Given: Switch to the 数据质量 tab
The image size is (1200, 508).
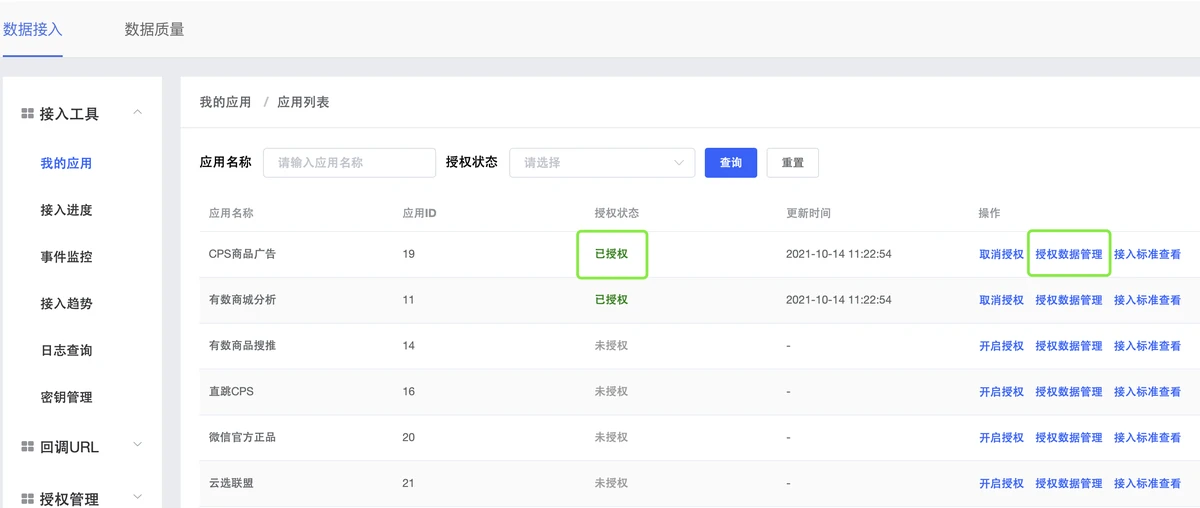Looking at the screenshot, I should tap(154, 29).
